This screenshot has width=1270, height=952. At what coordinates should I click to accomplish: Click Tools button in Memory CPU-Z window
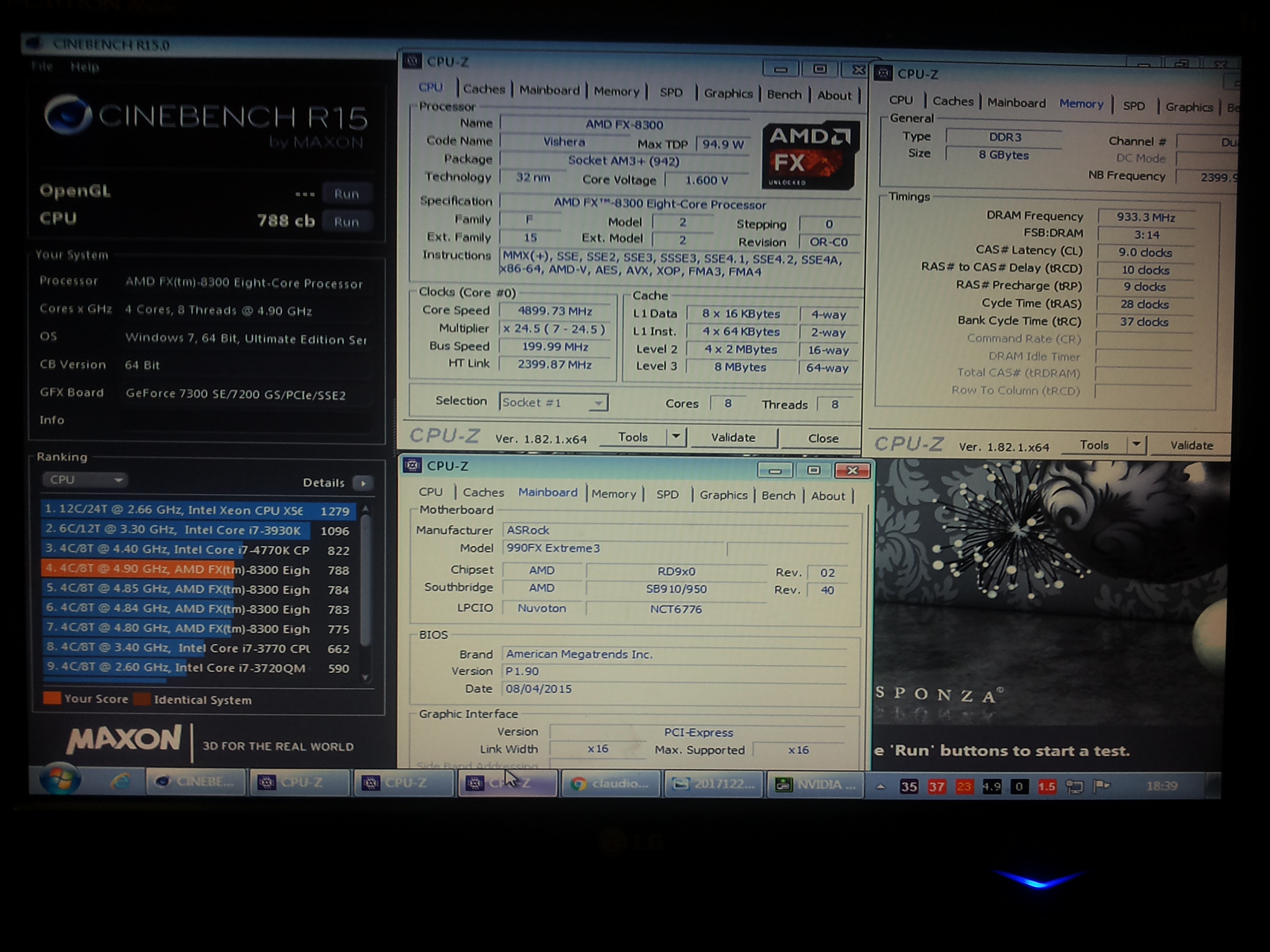(x=1094, y=444)
